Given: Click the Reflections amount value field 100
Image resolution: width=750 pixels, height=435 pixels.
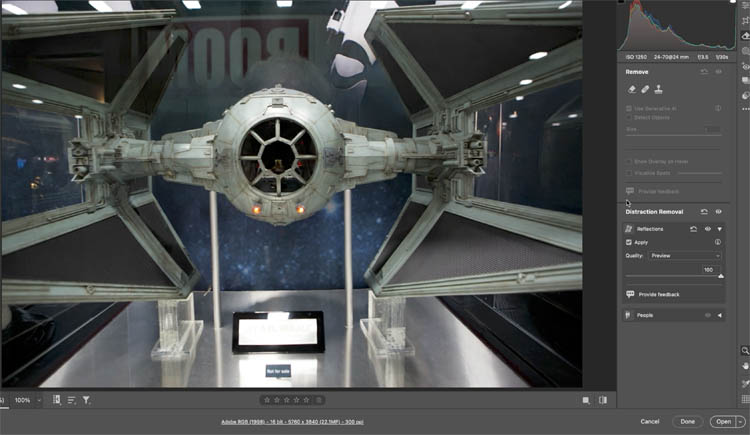Looking at the screenshot, I should pyautogui.click(x=709, y=269).
